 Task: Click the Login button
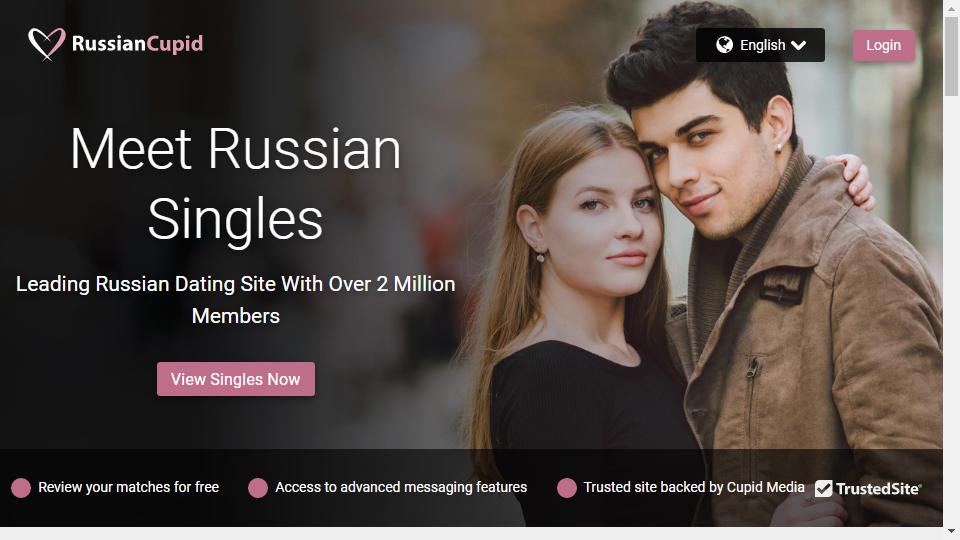[883, 45]
